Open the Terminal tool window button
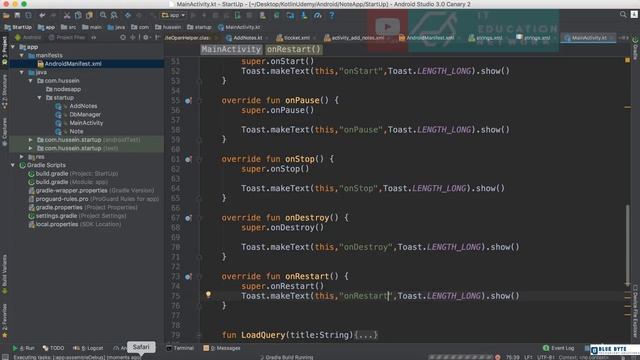This screenshot has height=360, width=640. [180, 348]
